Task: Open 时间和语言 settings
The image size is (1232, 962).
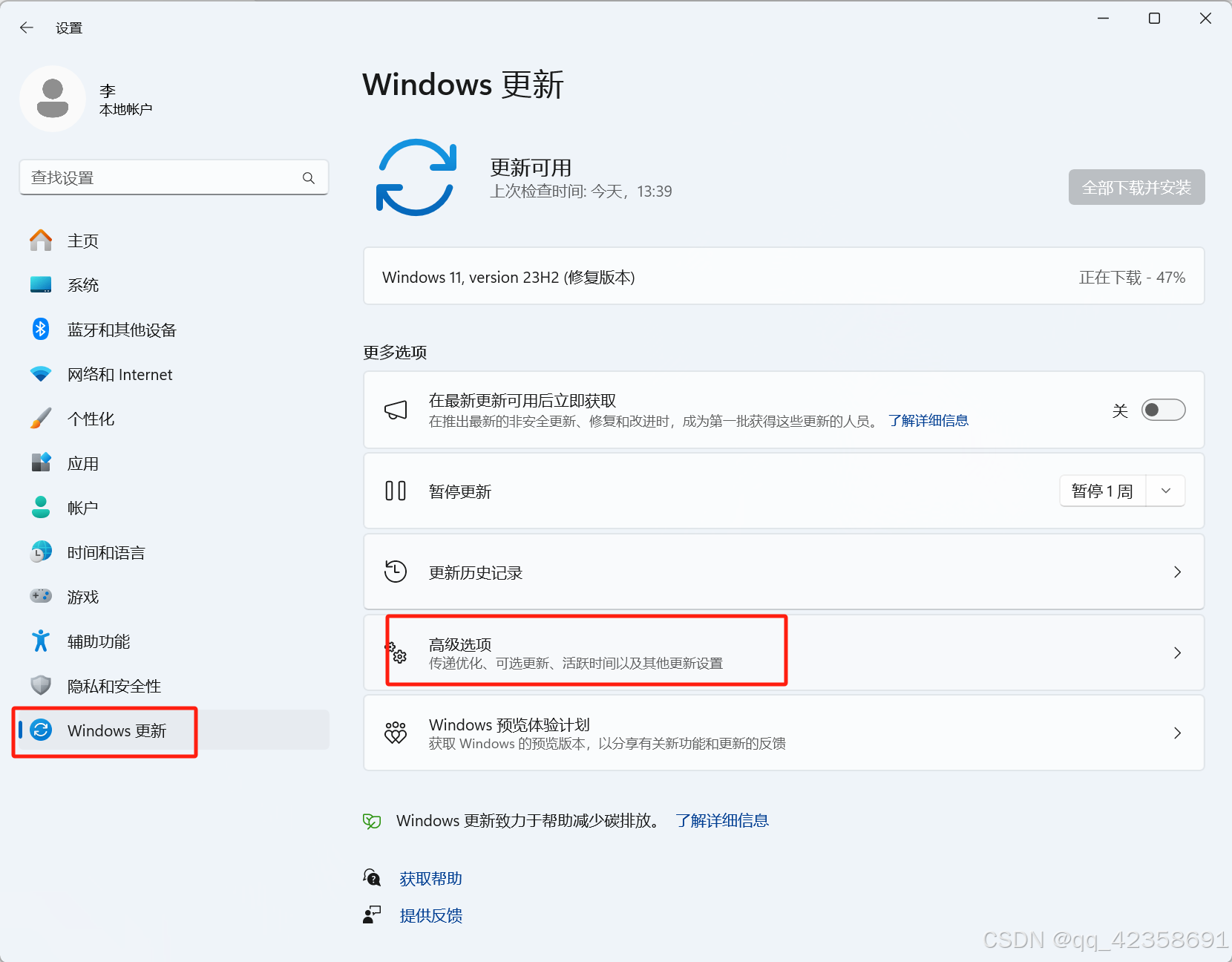Action: pyautogui.click(x=174, y=552)
